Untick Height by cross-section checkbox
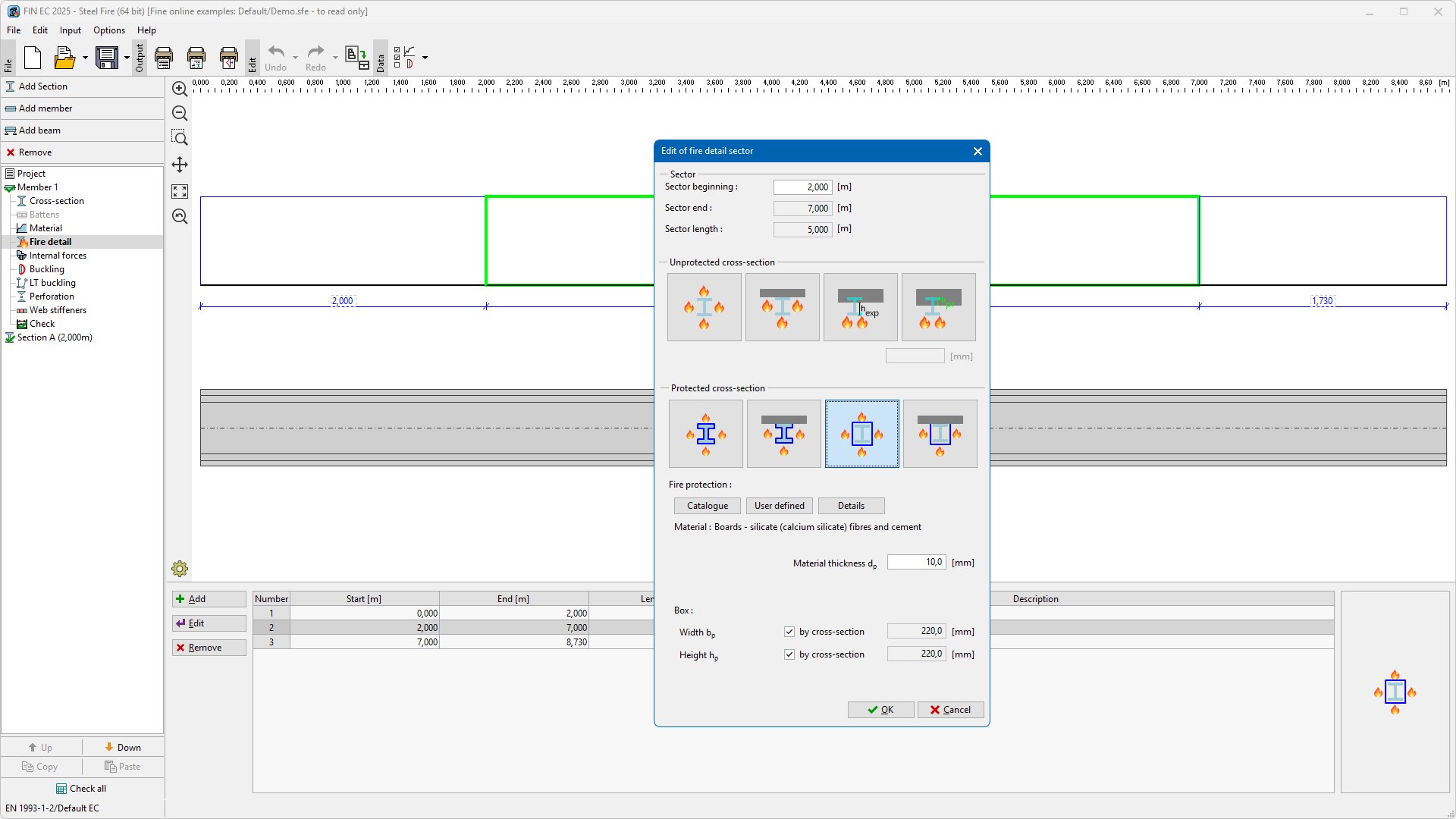 789,654
